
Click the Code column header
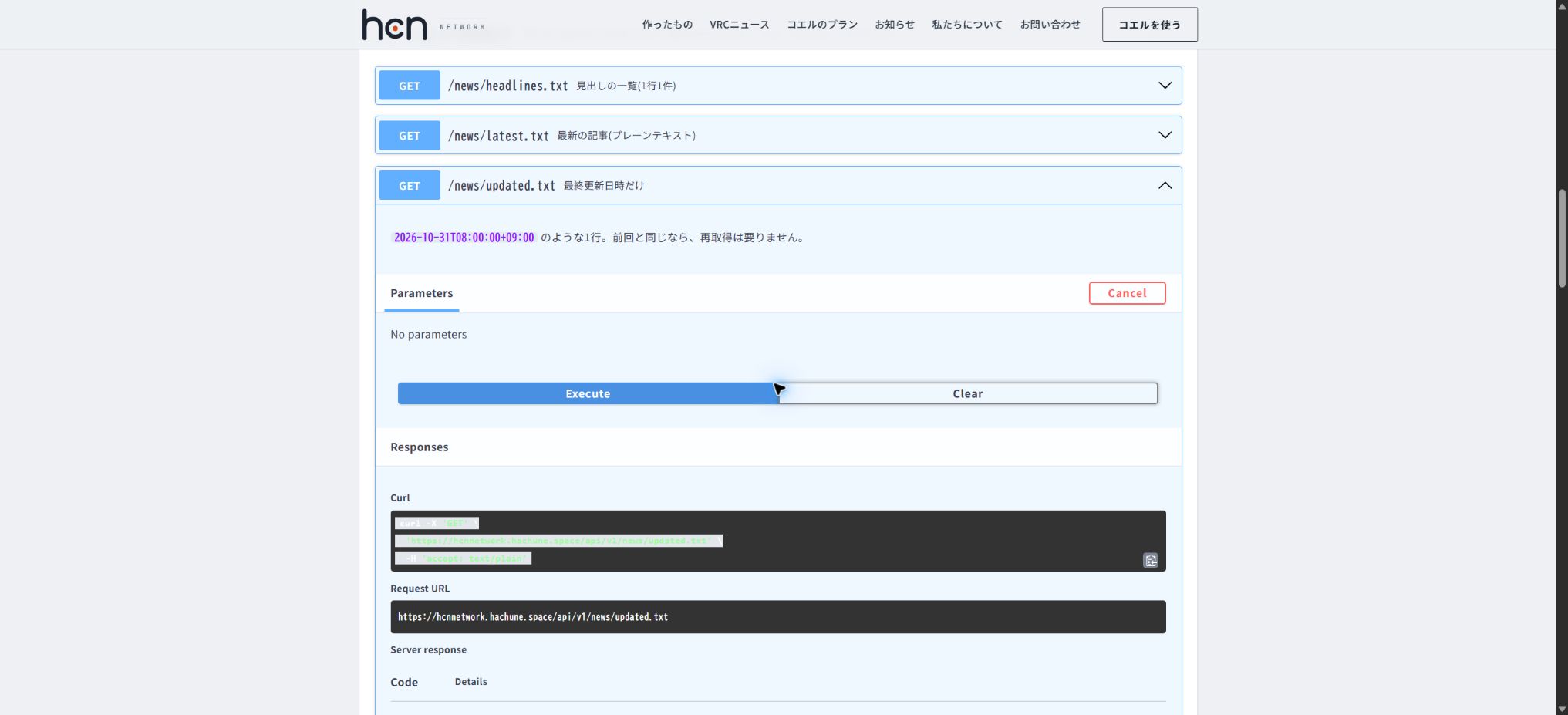(404, 683)
